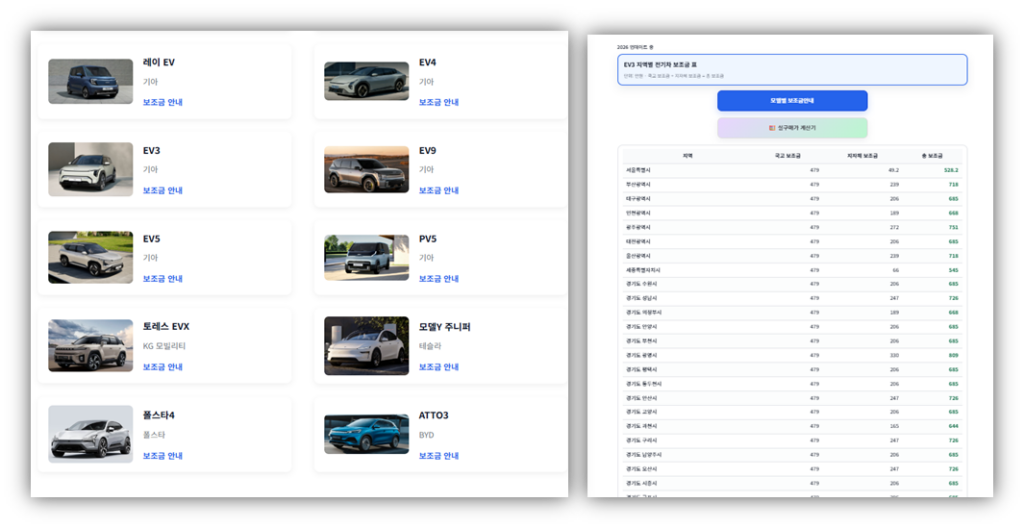1024x528 pixels.
Task: Select the 인천광역시 row label
Action: tap(639, 214)
